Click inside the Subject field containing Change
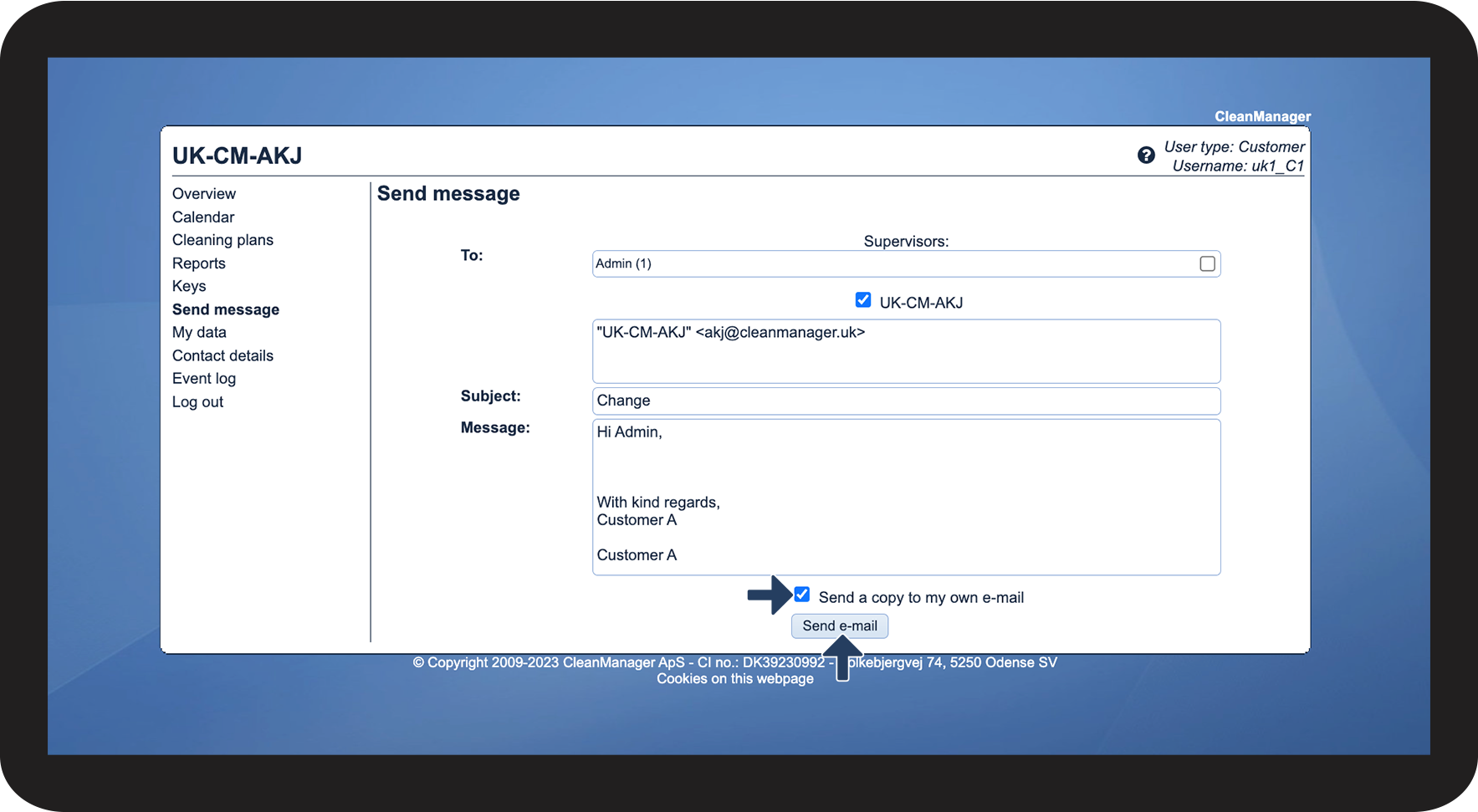 point(907,401)
